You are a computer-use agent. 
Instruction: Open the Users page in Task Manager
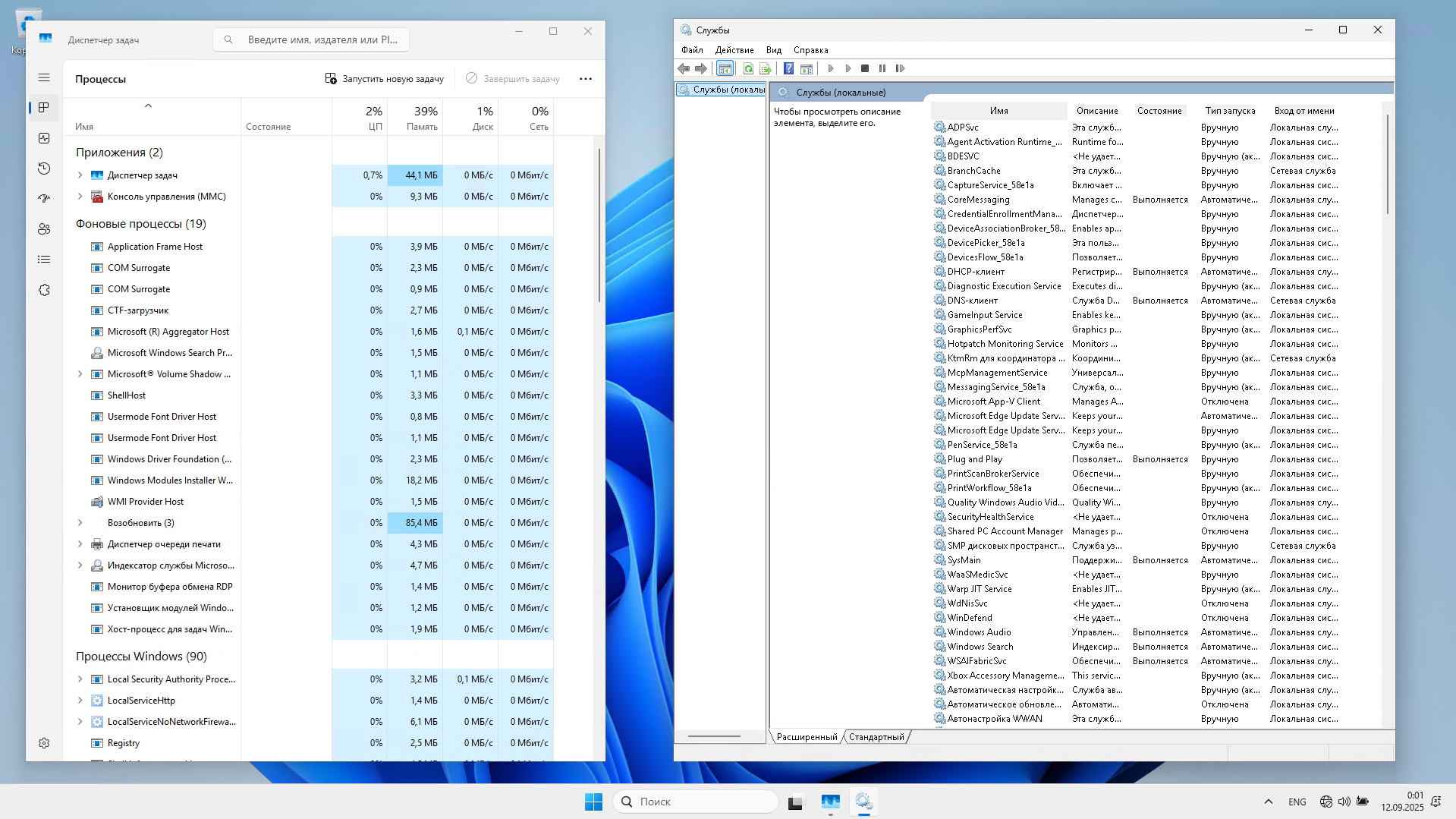(44, 229)
